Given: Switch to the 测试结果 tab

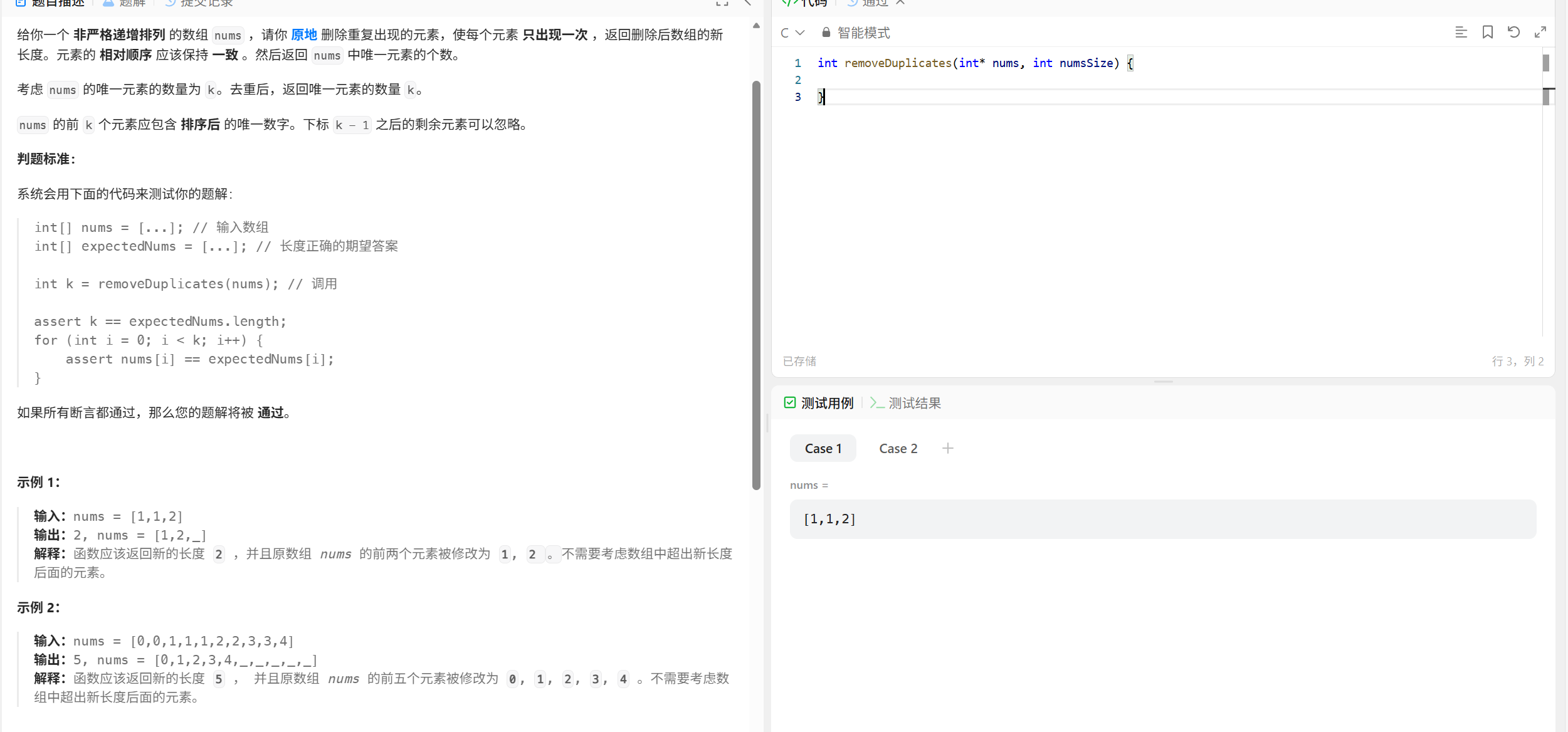Looking at the screenshot, I should (914, 403).
